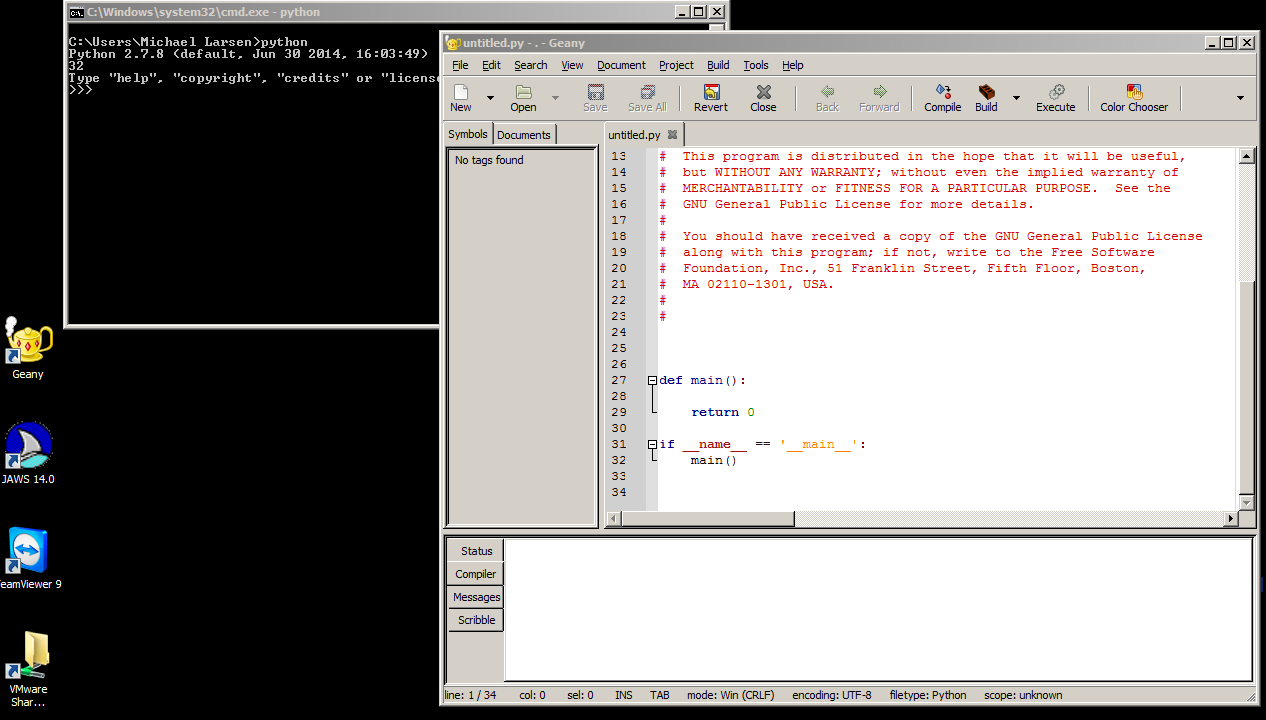Open the View menu
Image resolution: width=1266 pixels, height=720 pixels.
click(x=572, y=65)
